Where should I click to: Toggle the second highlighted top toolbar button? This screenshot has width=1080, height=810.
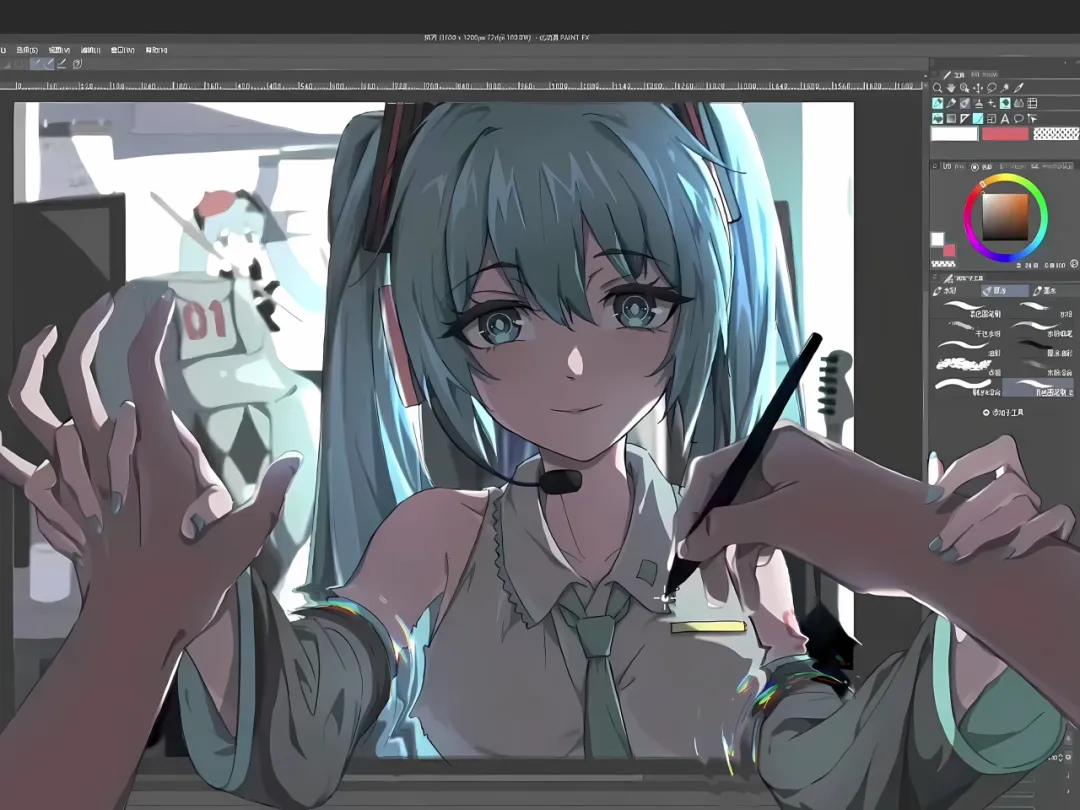pos(48,63)
